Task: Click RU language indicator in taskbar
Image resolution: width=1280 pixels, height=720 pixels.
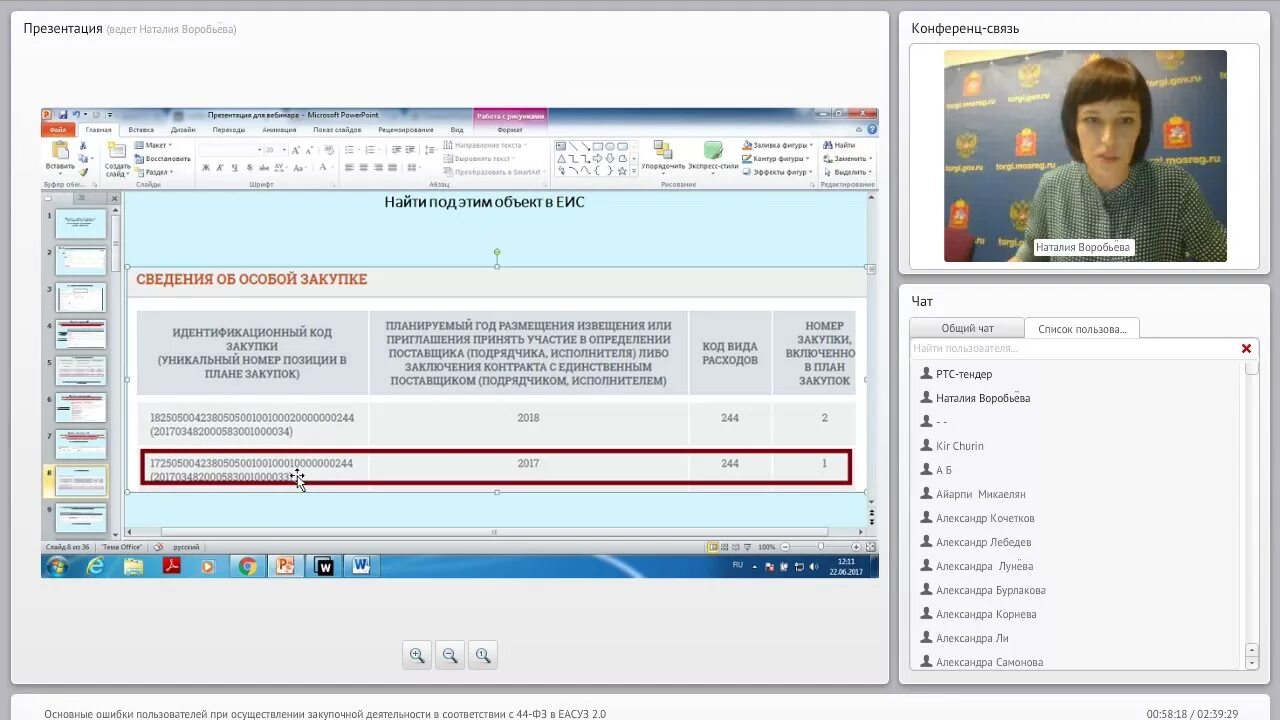Action: click(738, 565)
